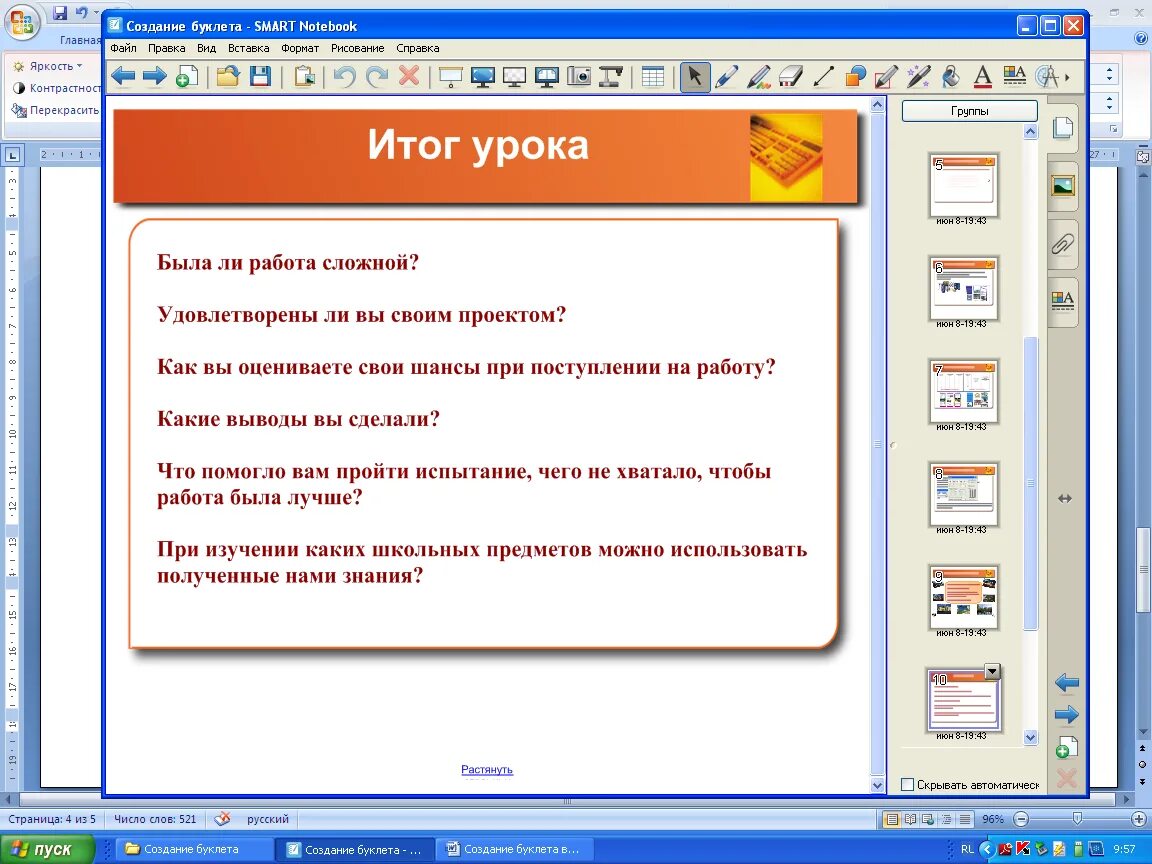Select the Shape Recognition Pen tool
This screenshot has height=864, width=1152.
tap(887, 76)
